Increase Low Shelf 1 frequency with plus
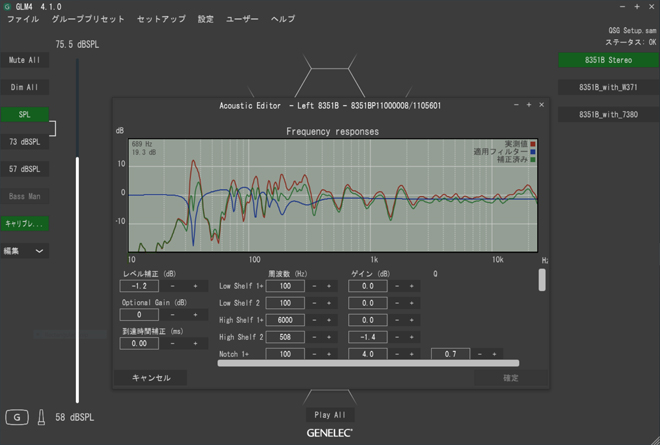The width and height of the screenshot is (660, 445). 329,286
